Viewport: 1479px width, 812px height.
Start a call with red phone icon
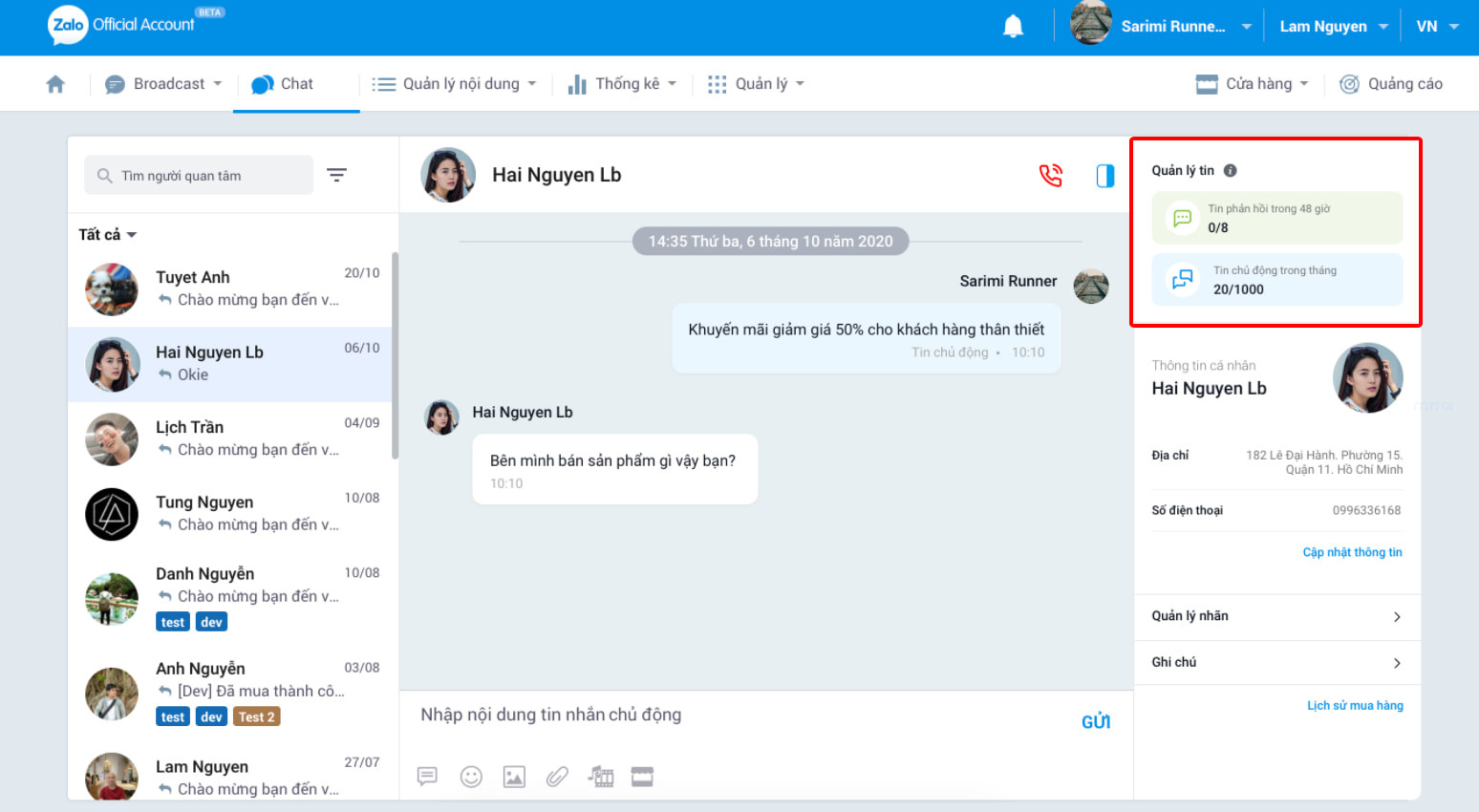pyautogui.click(x=1050, y=176)
